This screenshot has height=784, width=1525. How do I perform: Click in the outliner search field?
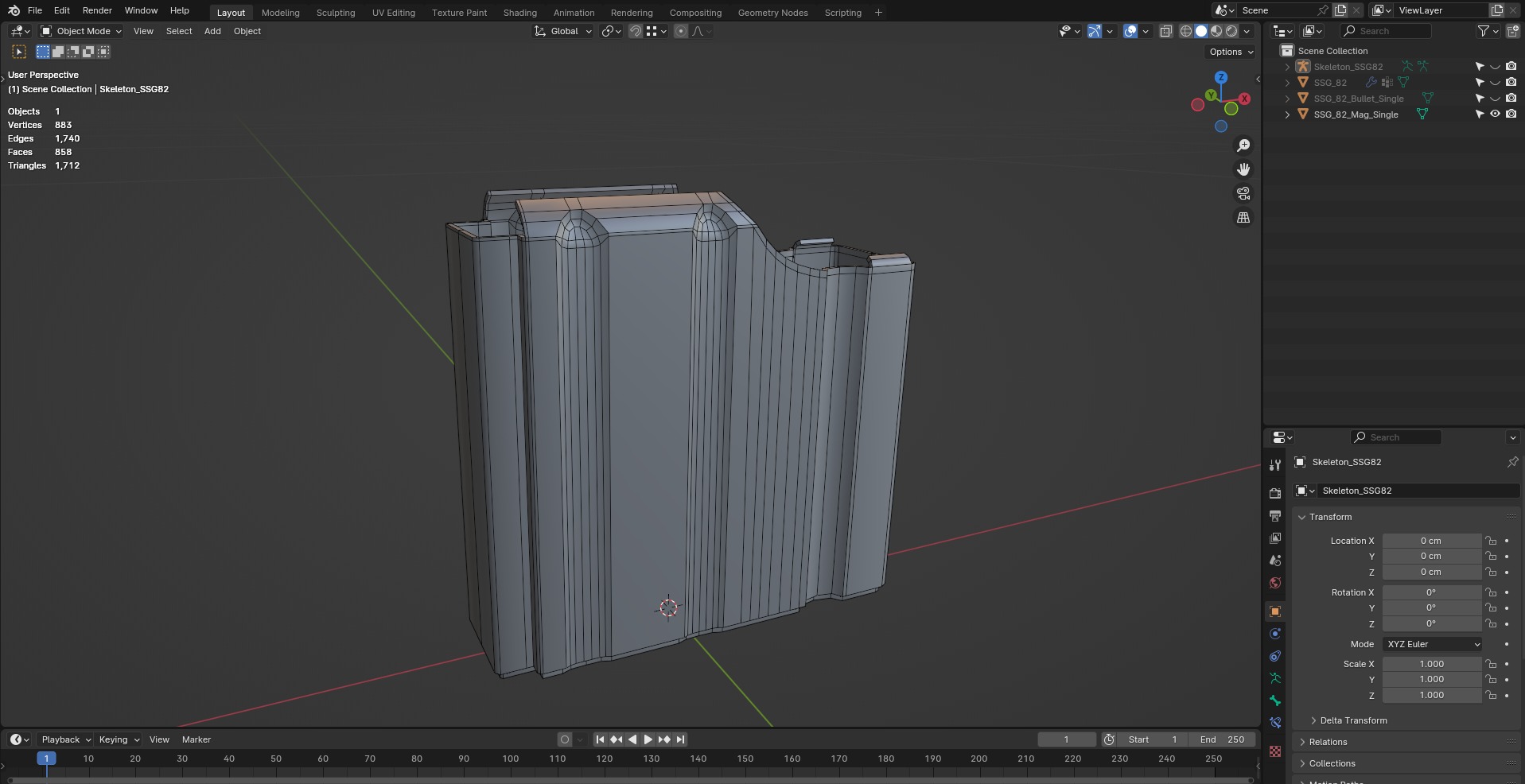[x=1385, y=31]
